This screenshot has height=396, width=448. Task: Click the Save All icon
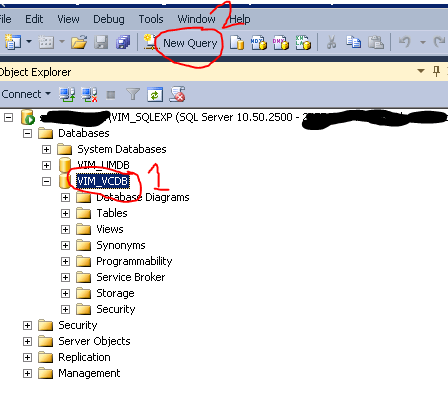[123, 42]
